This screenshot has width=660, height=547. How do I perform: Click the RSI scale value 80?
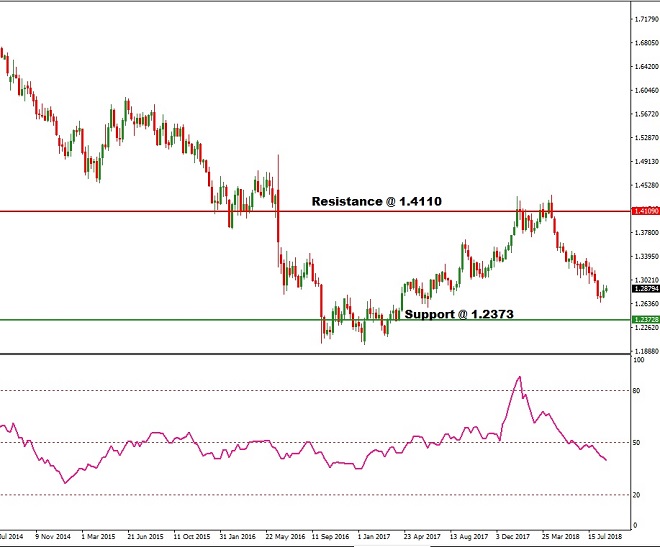[x=636, y=391]
